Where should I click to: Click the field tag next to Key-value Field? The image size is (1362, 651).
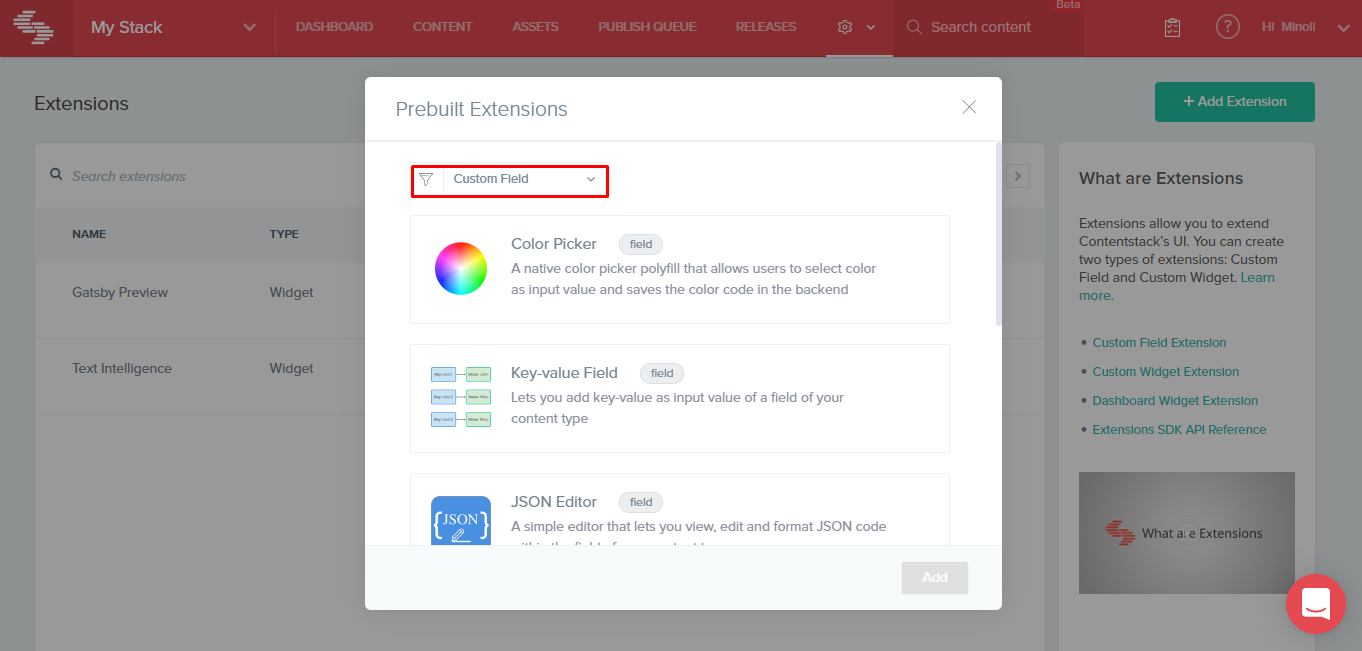[x=662, y=373]
